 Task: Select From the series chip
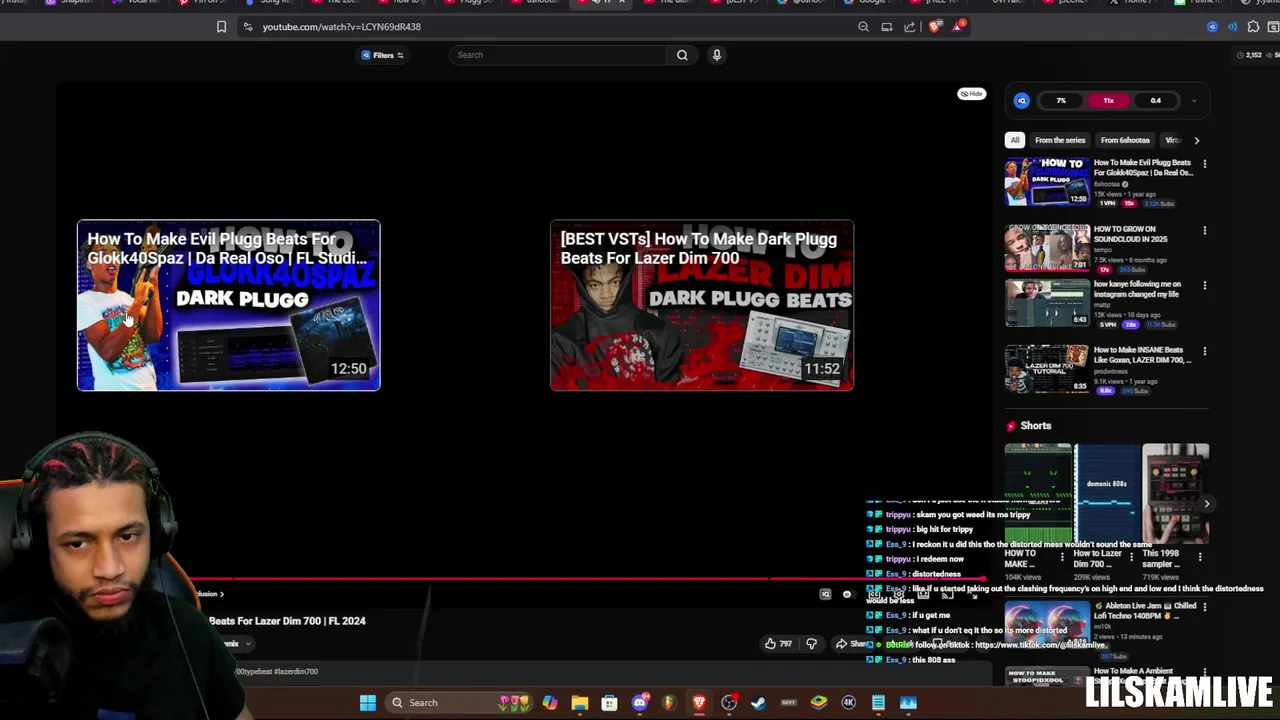1060,140
